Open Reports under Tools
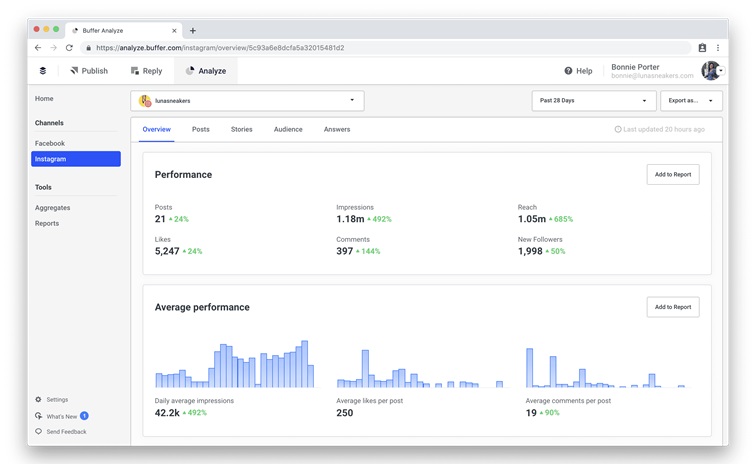The width and height of the screenshot is (756, 464). coord(47,223)
